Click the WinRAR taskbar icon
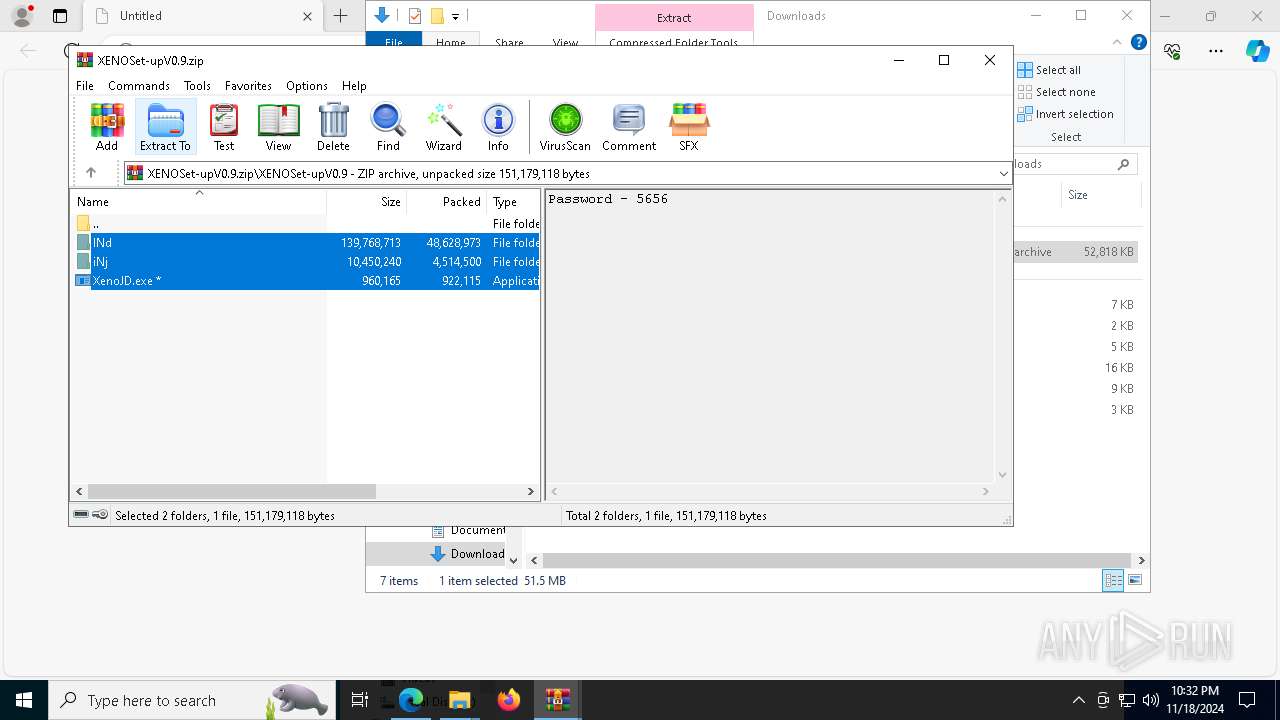Viewport: 1280px width, 720px height. pyautogui.click(x=557, y=700)
